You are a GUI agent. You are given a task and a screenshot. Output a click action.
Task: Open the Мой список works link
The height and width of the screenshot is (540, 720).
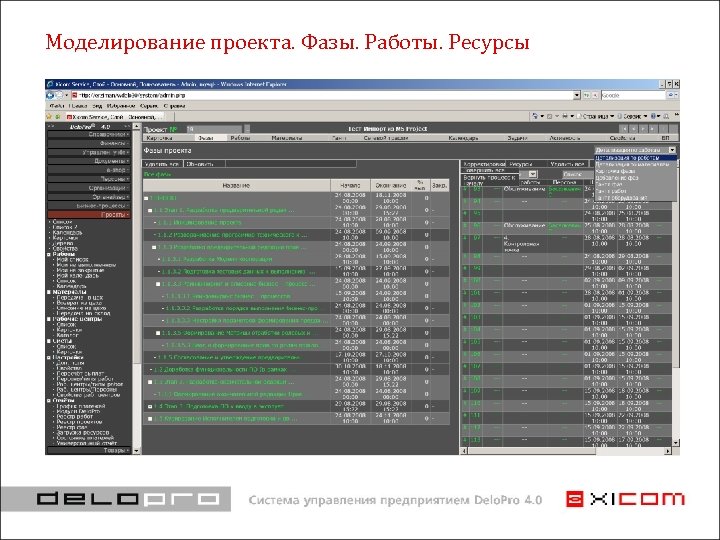pyautogui.click(x=73, y=259)
